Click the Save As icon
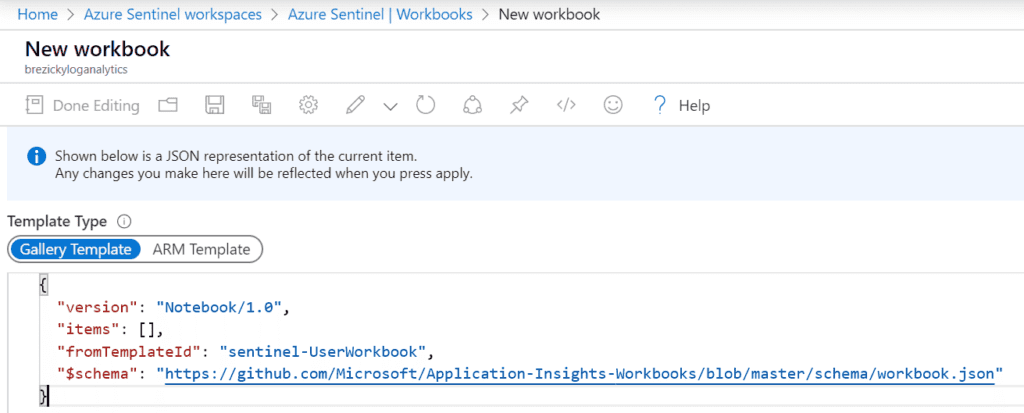The image size is (1024, 413). (x=262, y=105)
